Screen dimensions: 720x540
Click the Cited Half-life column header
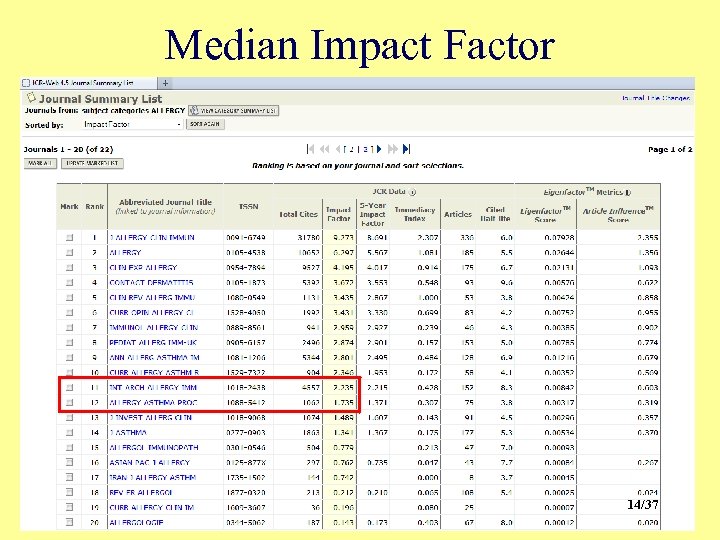495,214
